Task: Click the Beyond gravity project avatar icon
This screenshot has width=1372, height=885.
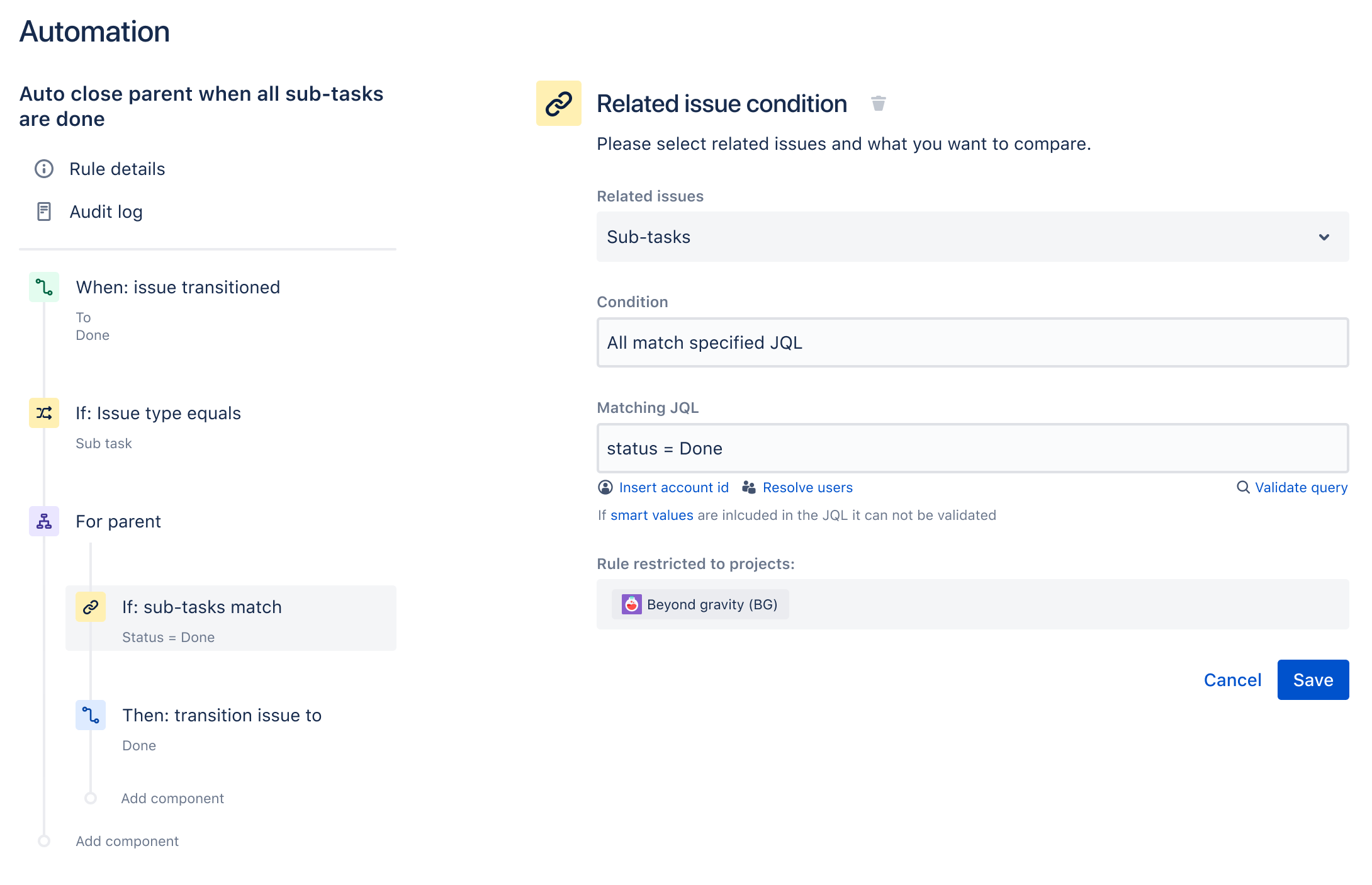Action: tap(632, 604)
